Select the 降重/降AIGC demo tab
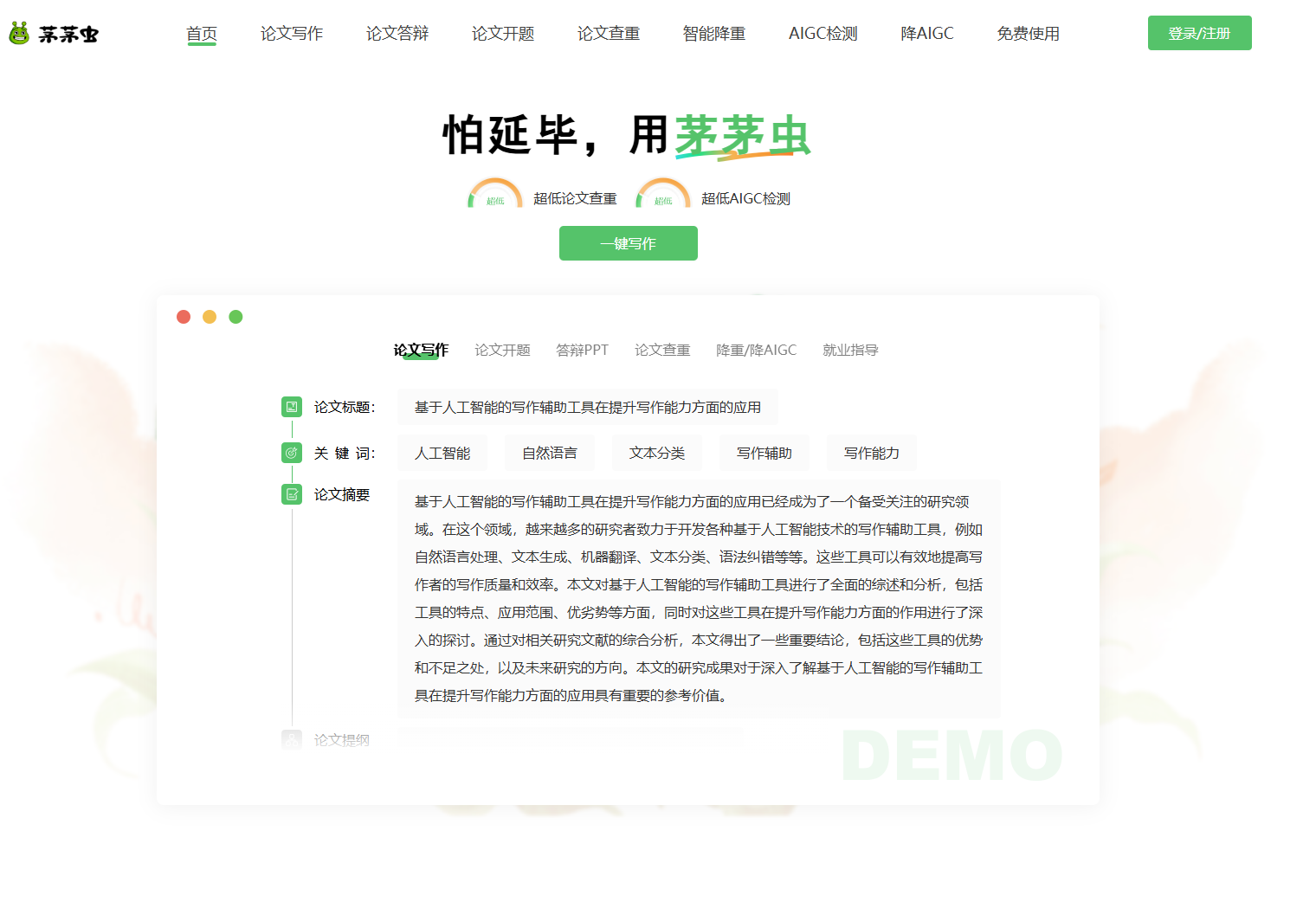Viewport: 1316px width, 921px height. point(756,350)
